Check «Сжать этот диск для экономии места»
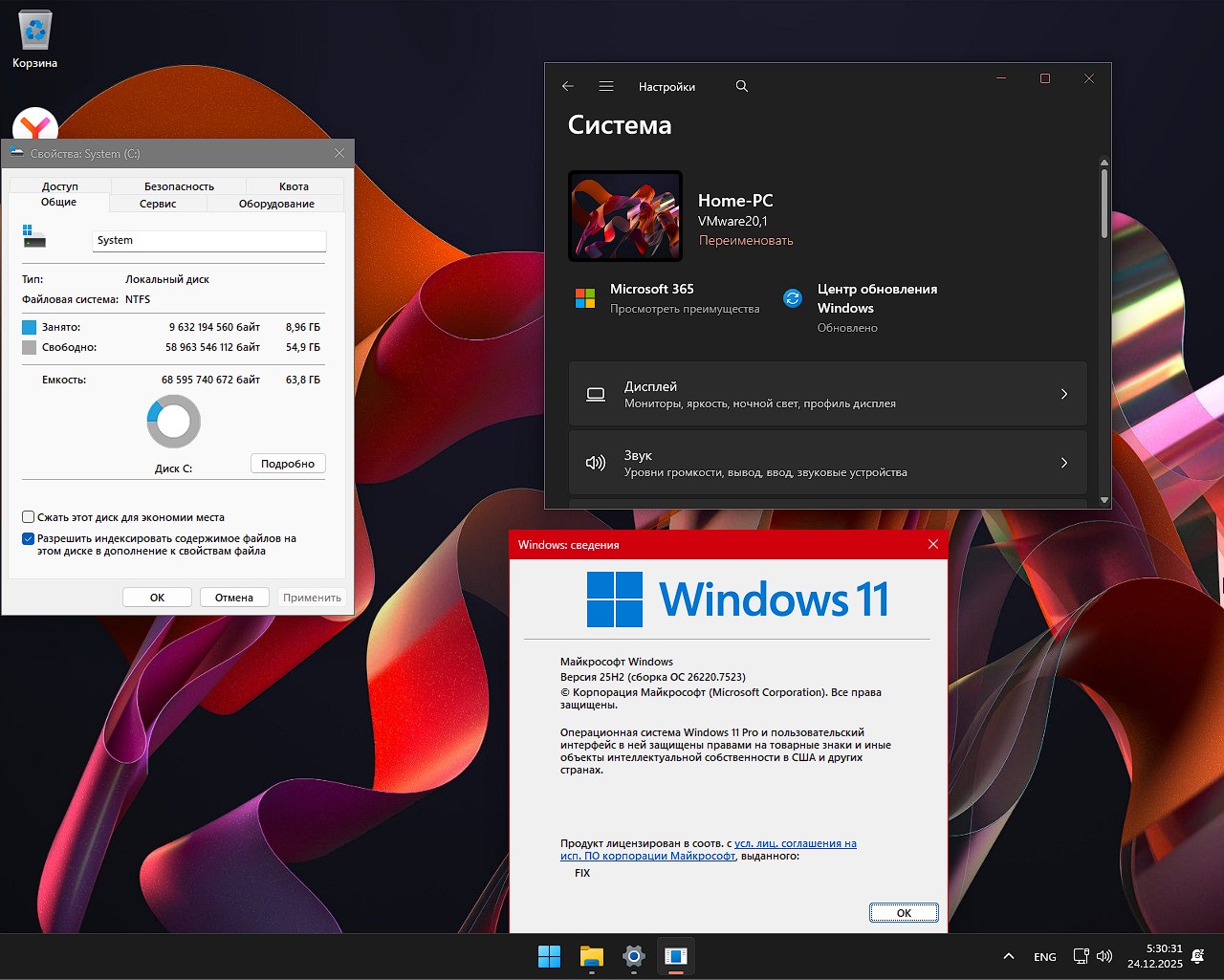1224x980 pixels. pos(29,516)
